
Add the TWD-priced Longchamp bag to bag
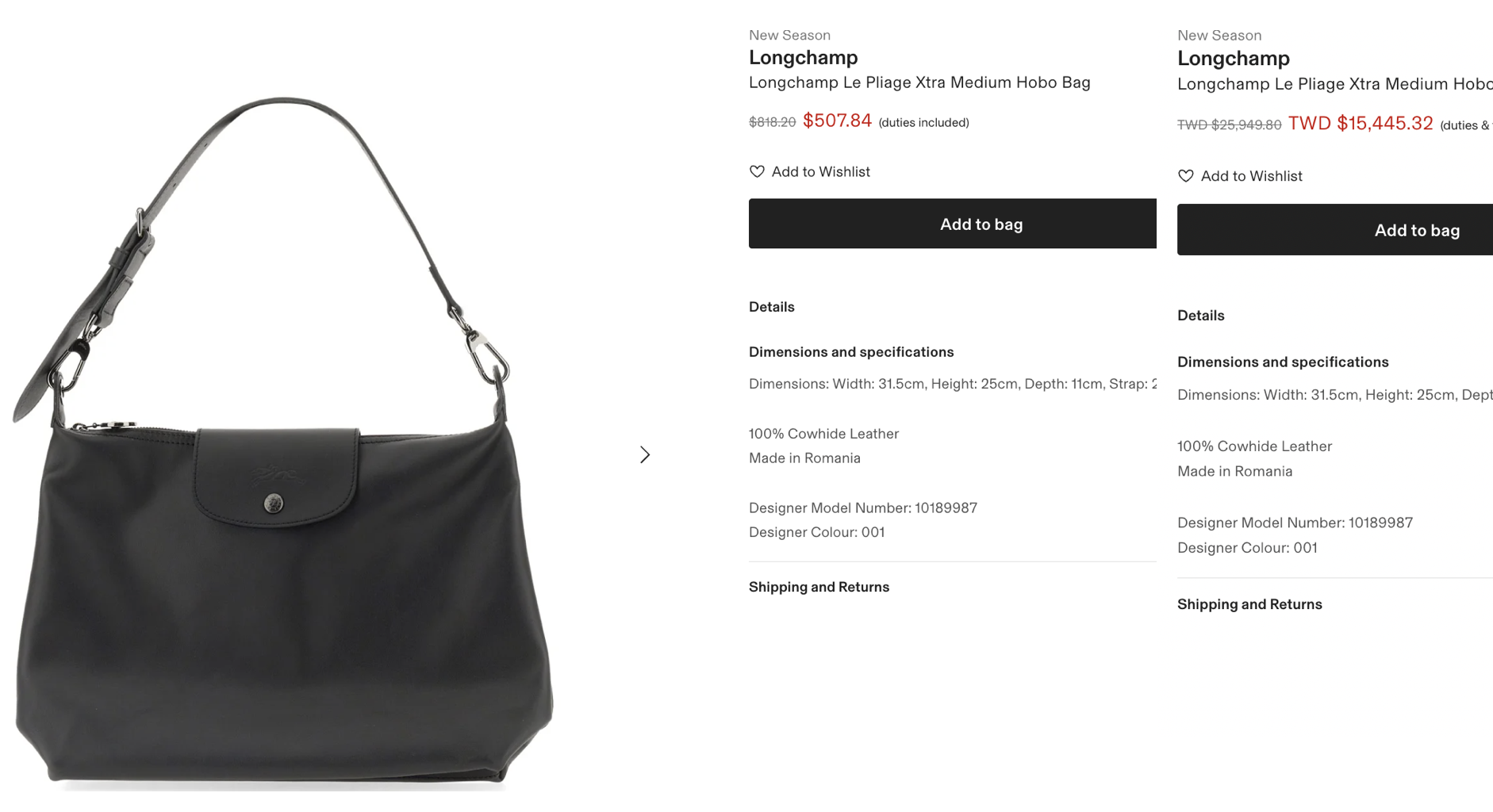click(1335, 230)
